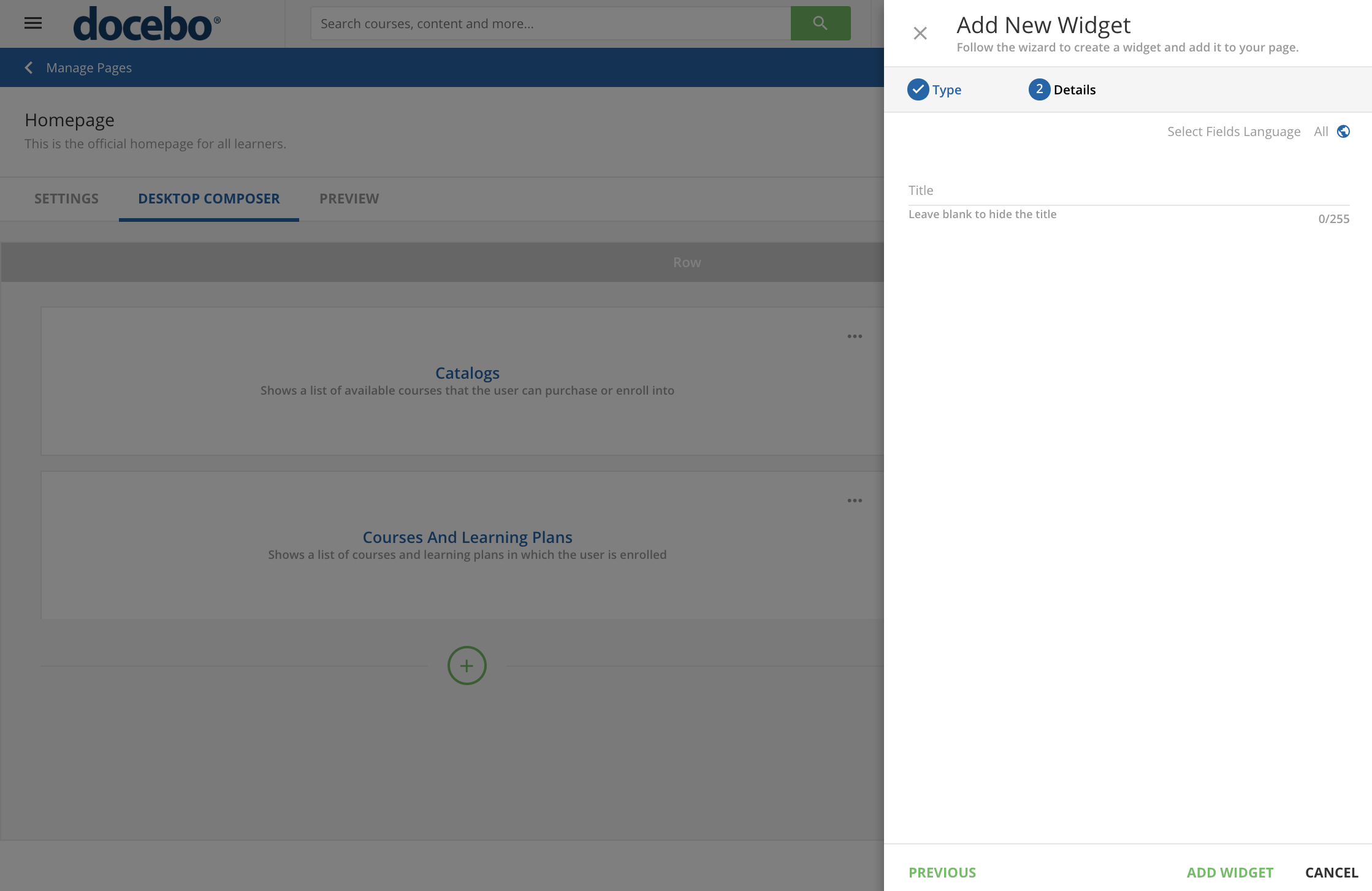Click the Catalogs widget title
Viewport: 1372px width, 891px height.
pos(467,373)
